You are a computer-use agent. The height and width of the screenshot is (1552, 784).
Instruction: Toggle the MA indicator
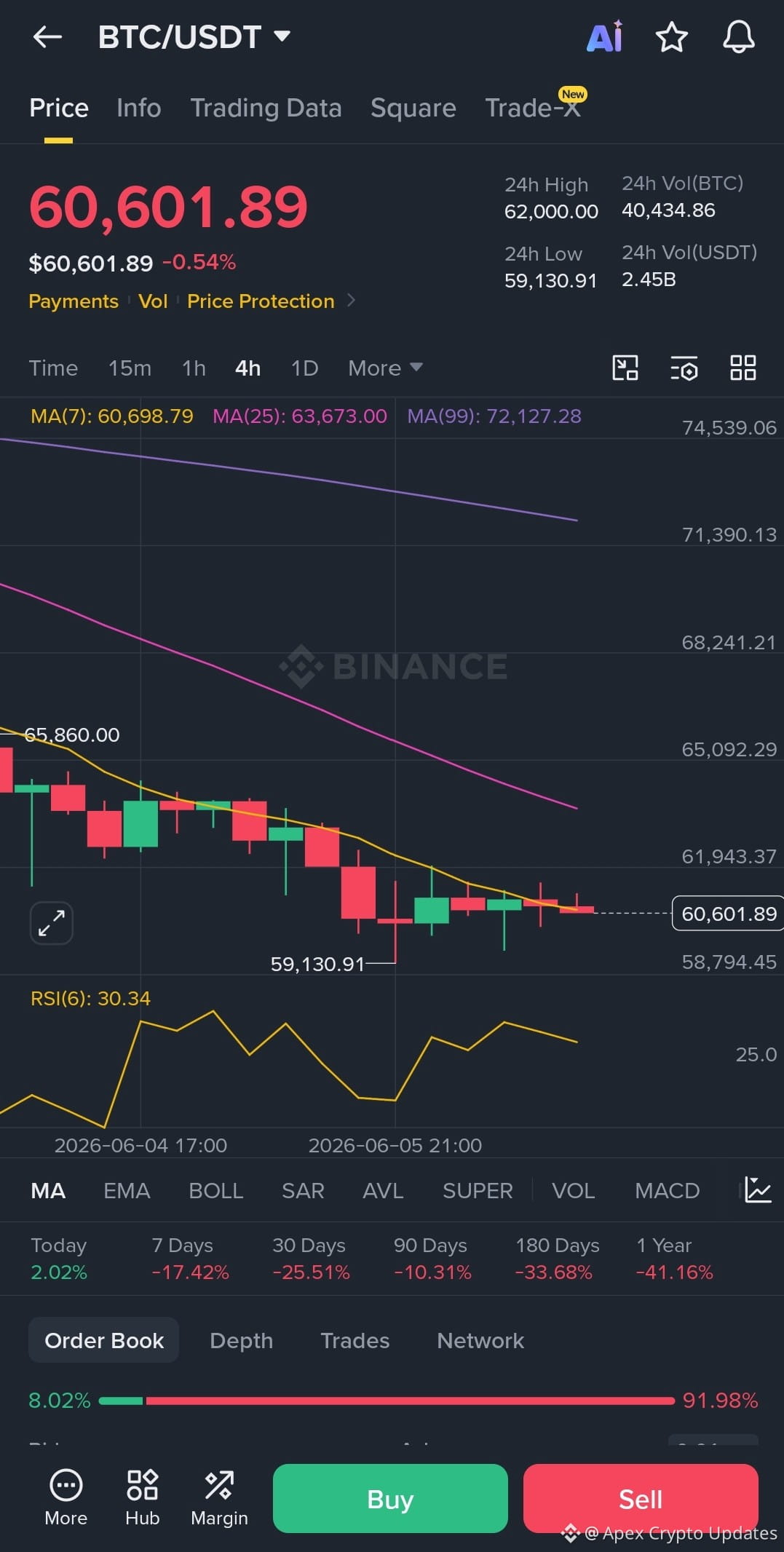pos(48,1190)
